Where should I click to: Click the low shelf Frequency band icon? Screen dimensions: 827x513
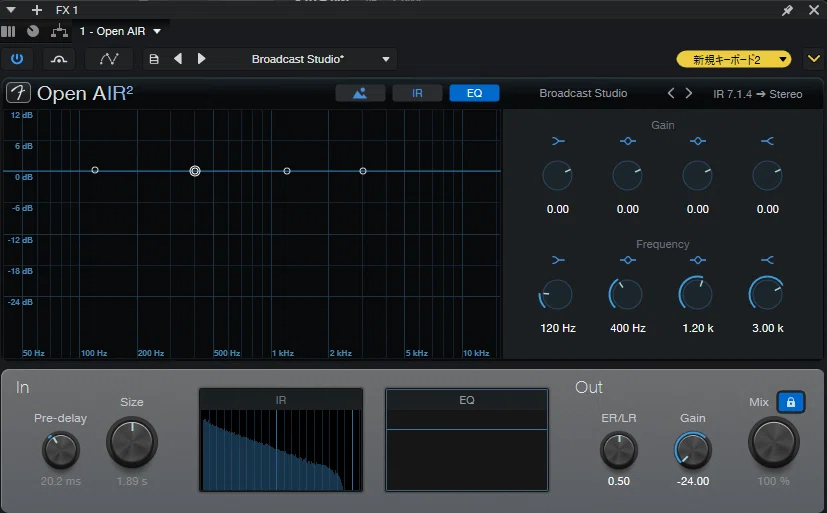pos(558,260)
